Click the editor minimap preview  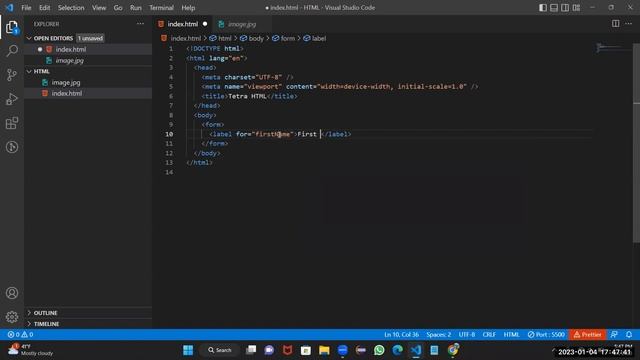(613, 48)
